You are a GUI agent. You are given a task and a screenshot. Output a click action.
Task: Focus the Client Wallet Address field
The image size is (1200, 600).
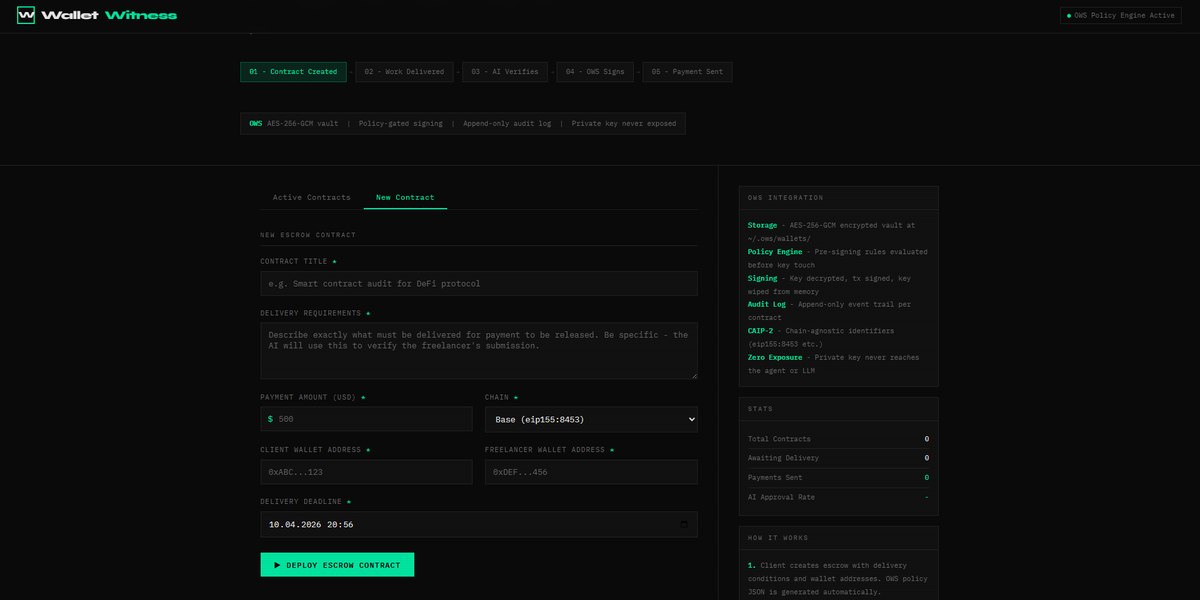[366, 472]
